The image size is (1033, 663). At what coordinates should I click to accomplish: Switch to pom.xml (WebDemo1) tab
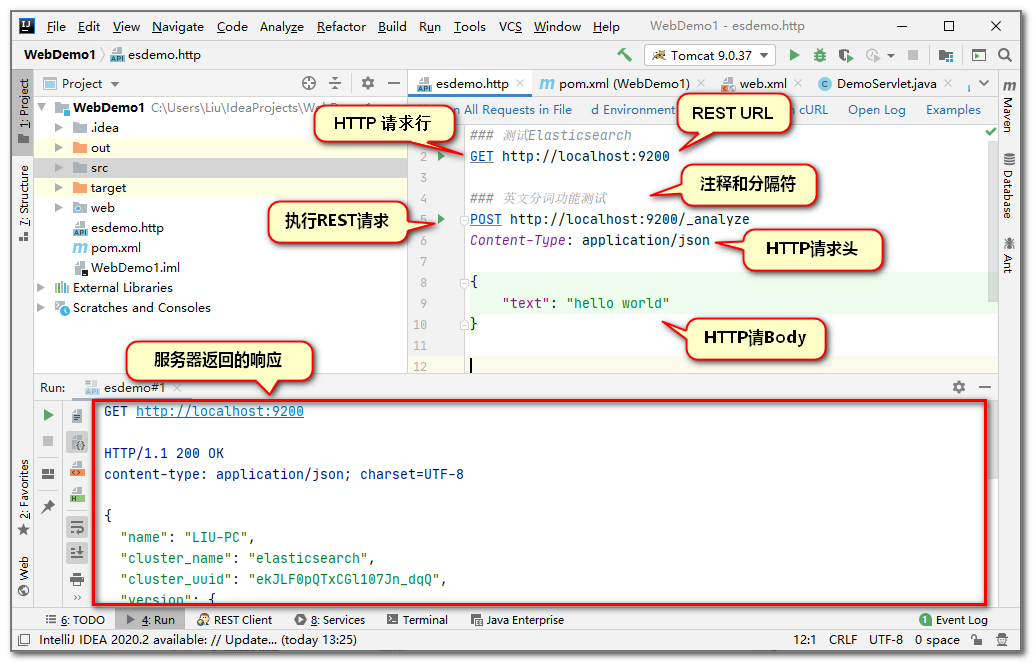coord(623,84)
